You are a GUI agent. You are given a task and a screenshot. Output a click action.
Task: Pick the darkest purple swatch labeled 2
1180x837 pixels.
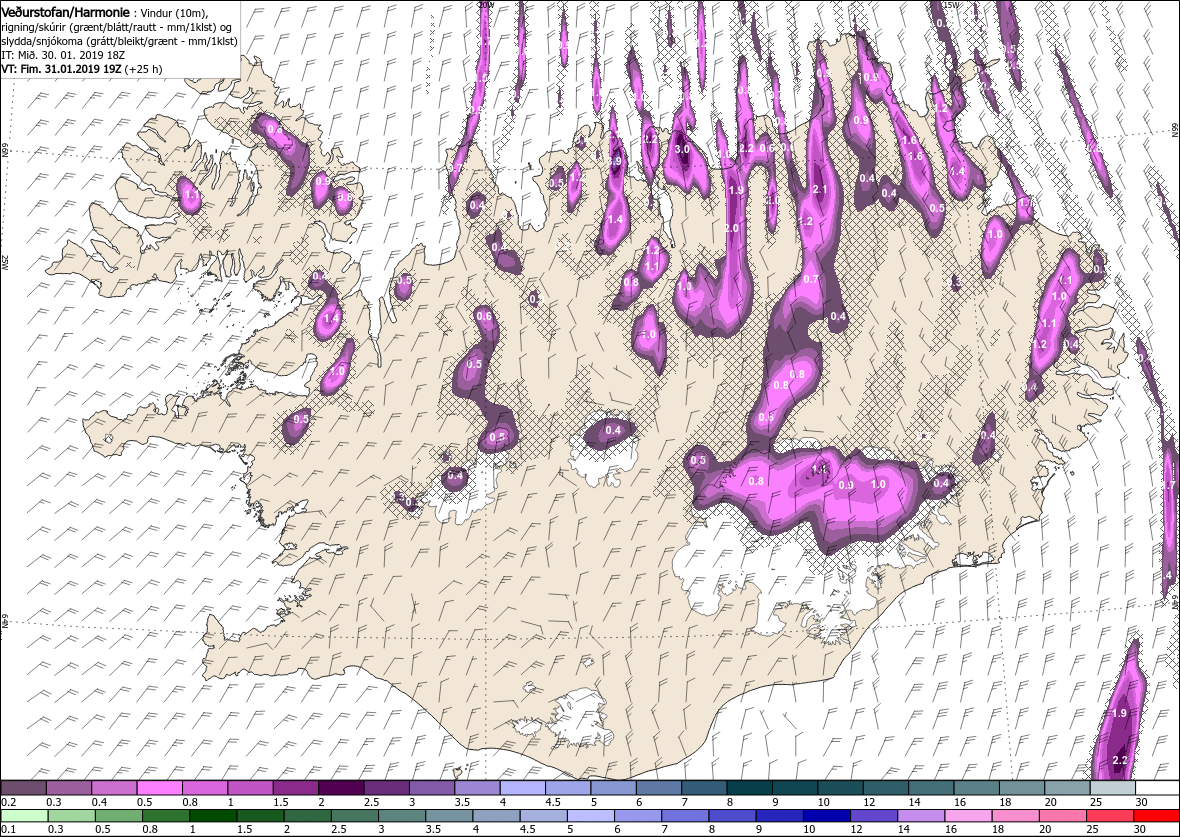(341, 787)
